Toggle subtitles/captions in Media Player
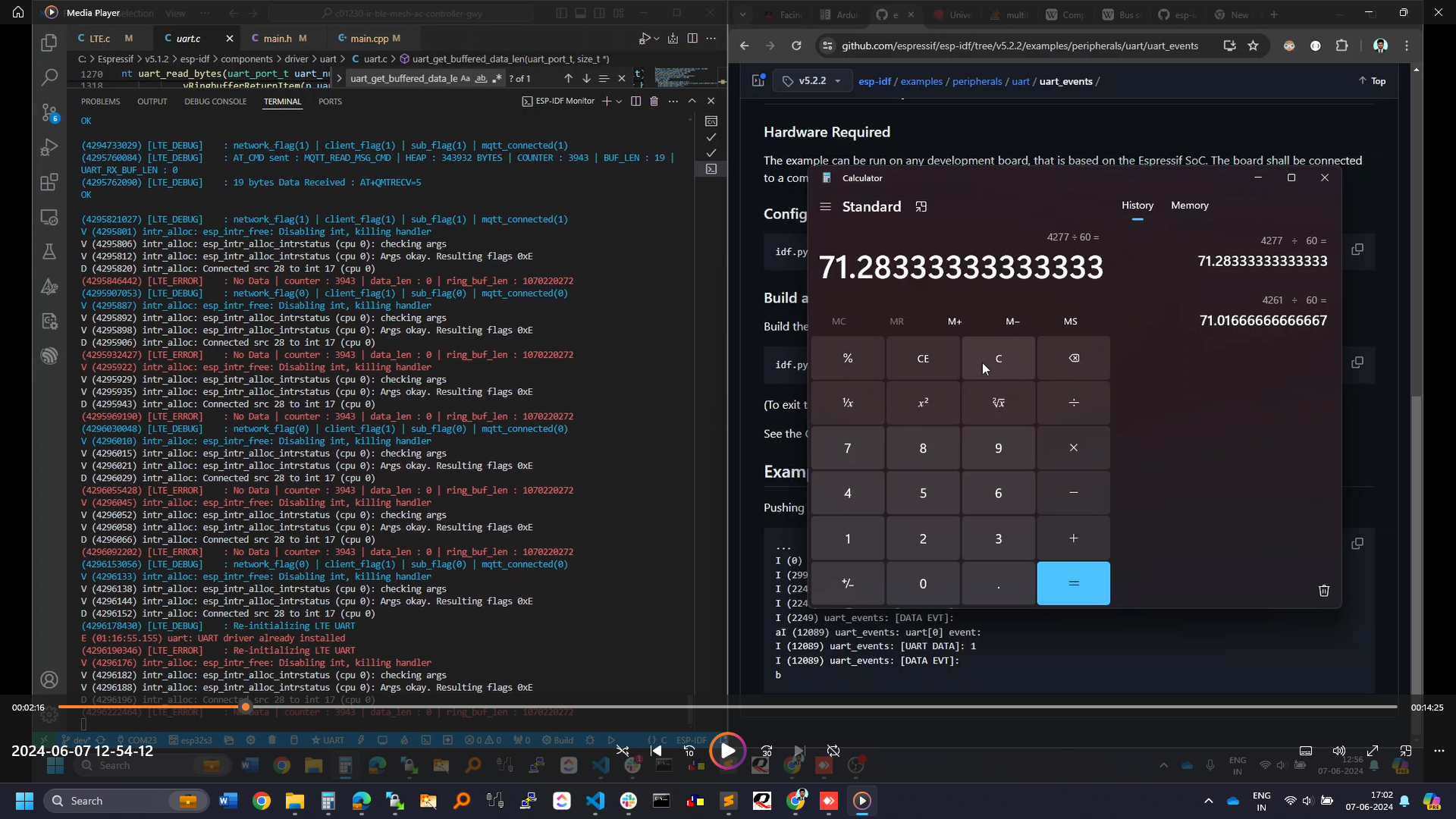Viewport: 1456px width, 819px height. pyautogui.click(x=1306, y=751)
